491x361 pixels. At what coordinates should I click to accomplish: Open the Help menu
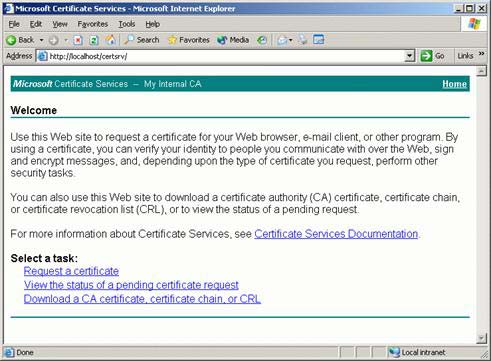pyautogui.click(x=153, y=24)
